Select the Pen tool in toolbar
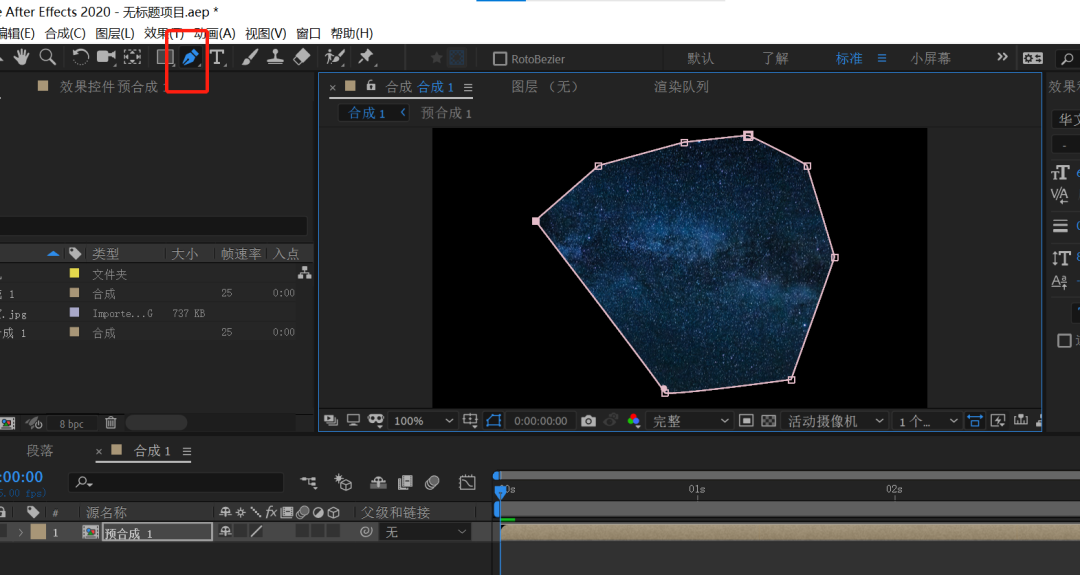Image resolution: width=1080 pixels, height=575 pixels. coord(190,58)
